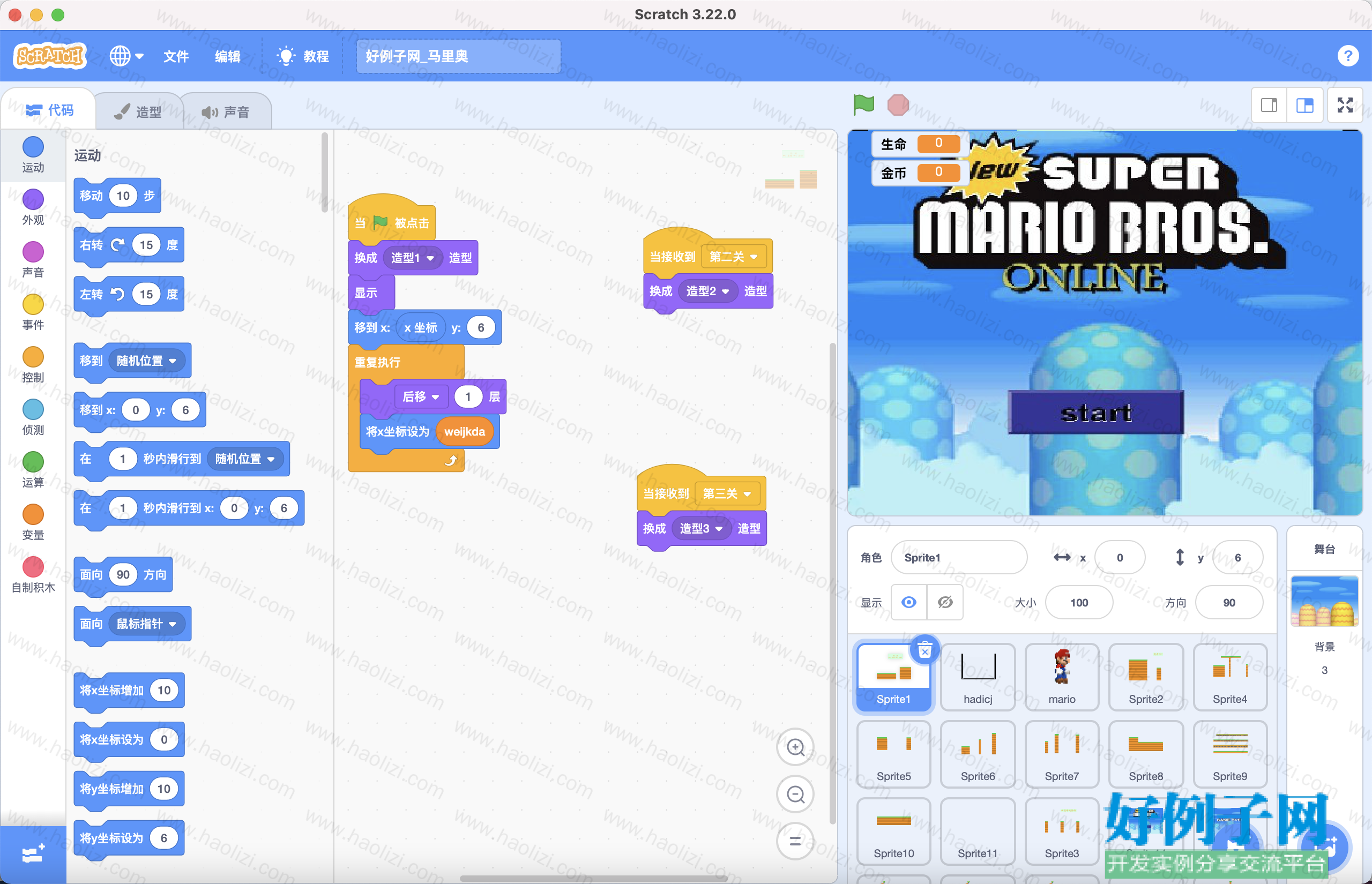Open the 教程 tutorials
1372x884 pixels.
pos(303,56)
